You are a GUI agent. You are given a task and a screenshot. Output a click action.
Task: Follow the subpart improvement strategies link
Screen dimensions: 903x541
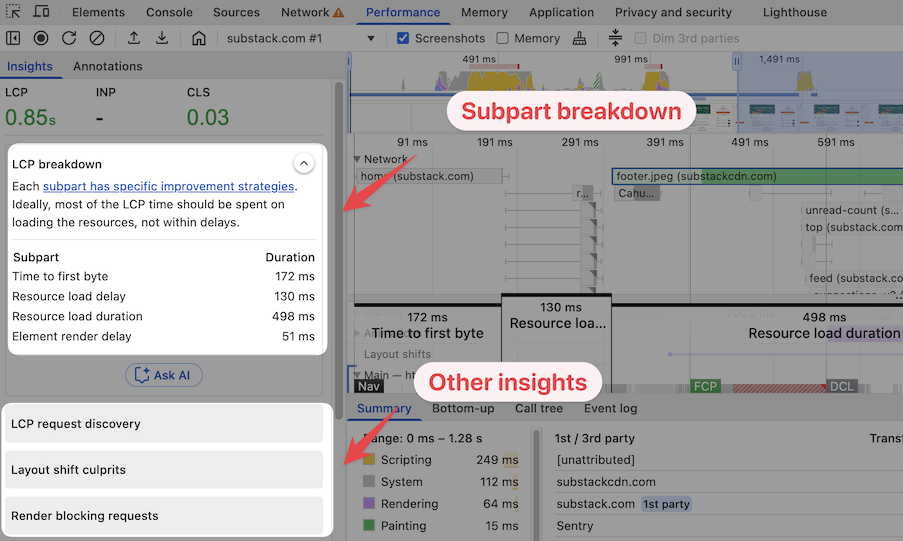(168, 186)
